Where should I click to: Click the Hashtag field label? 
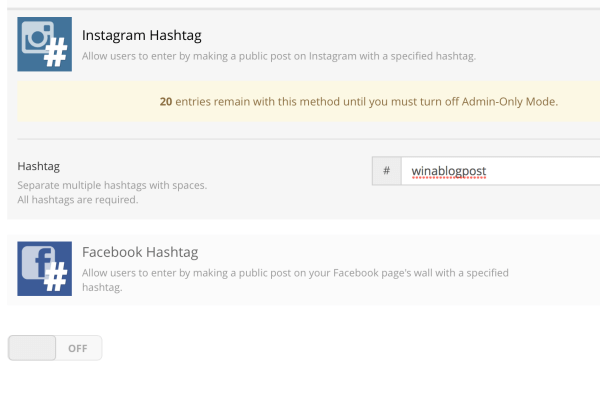pyautogui.click(x=39, y=166)
